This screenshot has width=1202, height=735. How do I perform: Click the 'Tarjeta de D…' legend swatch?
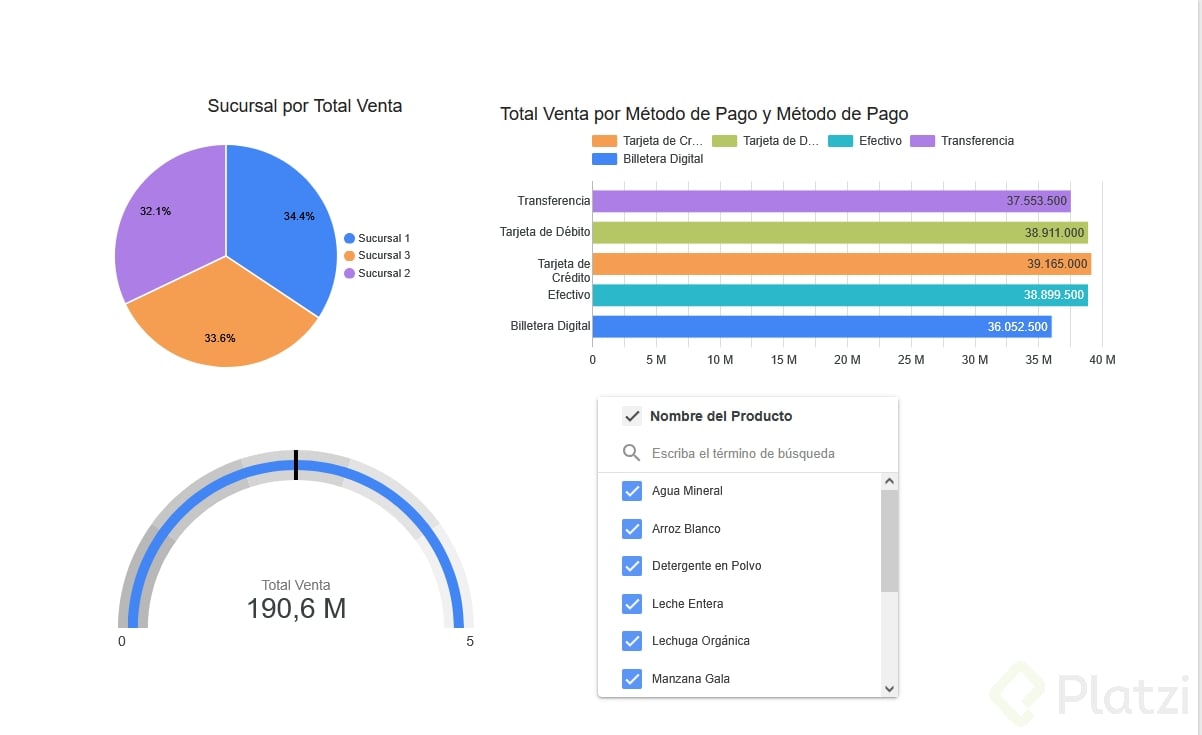[x=724, y=141]
